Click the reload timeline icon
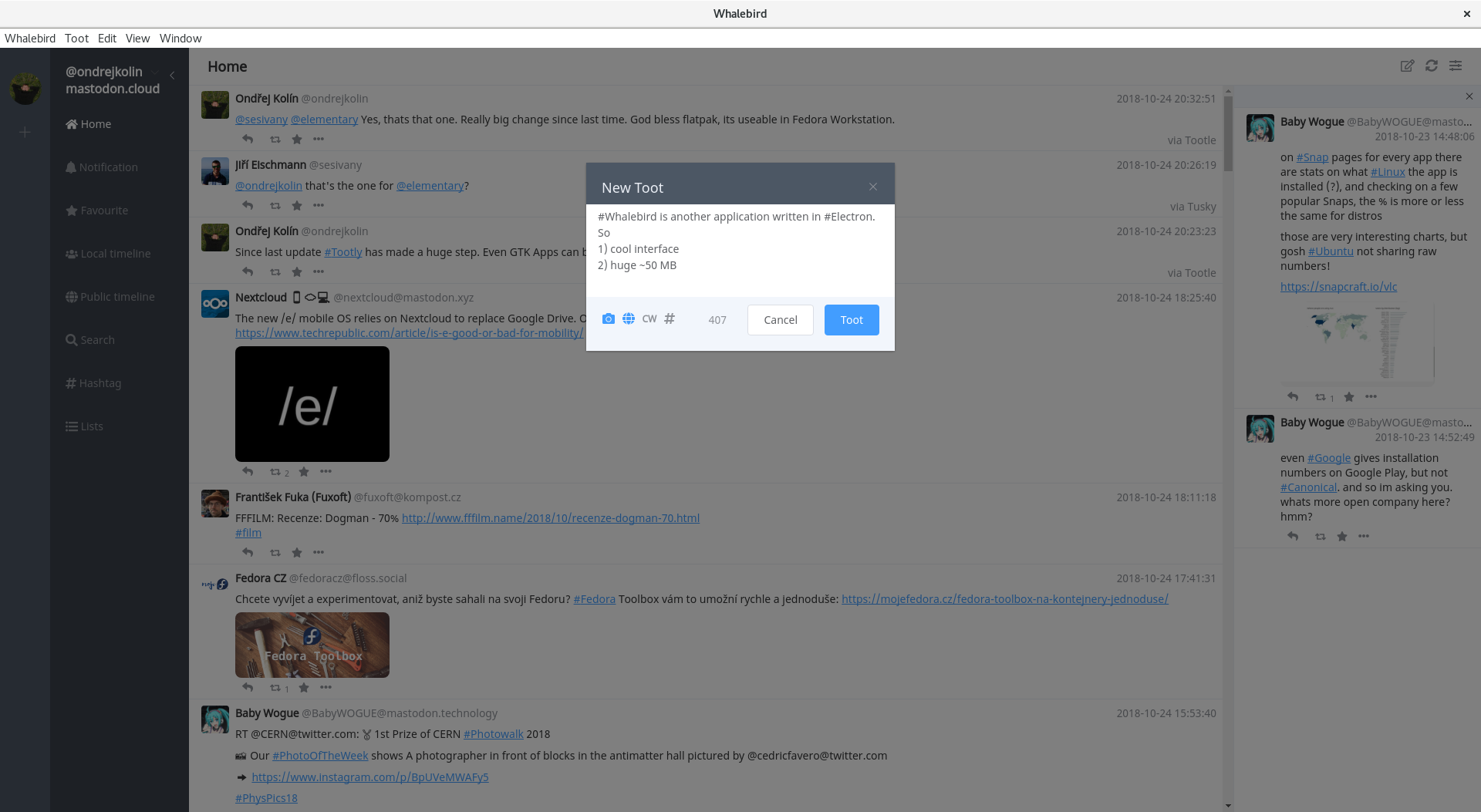1481x812 pixels. [1432, 66]
